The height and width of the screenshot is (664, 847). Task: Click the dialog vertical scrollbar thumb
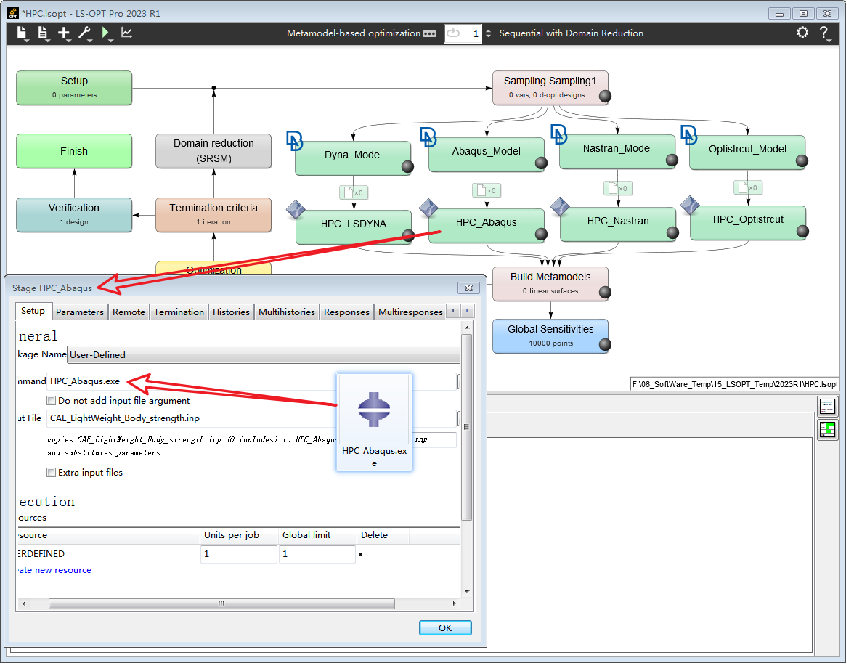point(467,427)
